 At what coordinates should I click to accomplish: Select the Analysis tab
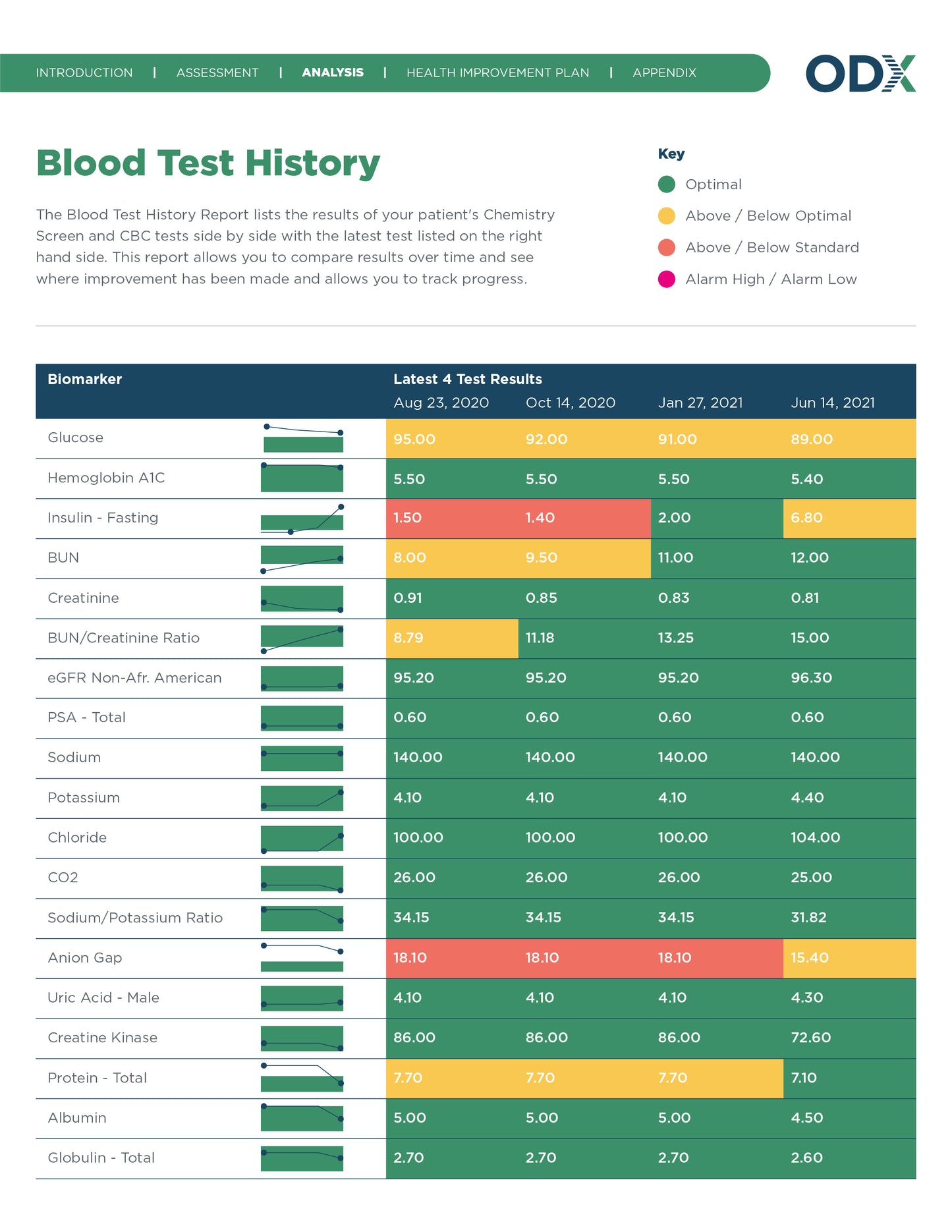[333, 72]
